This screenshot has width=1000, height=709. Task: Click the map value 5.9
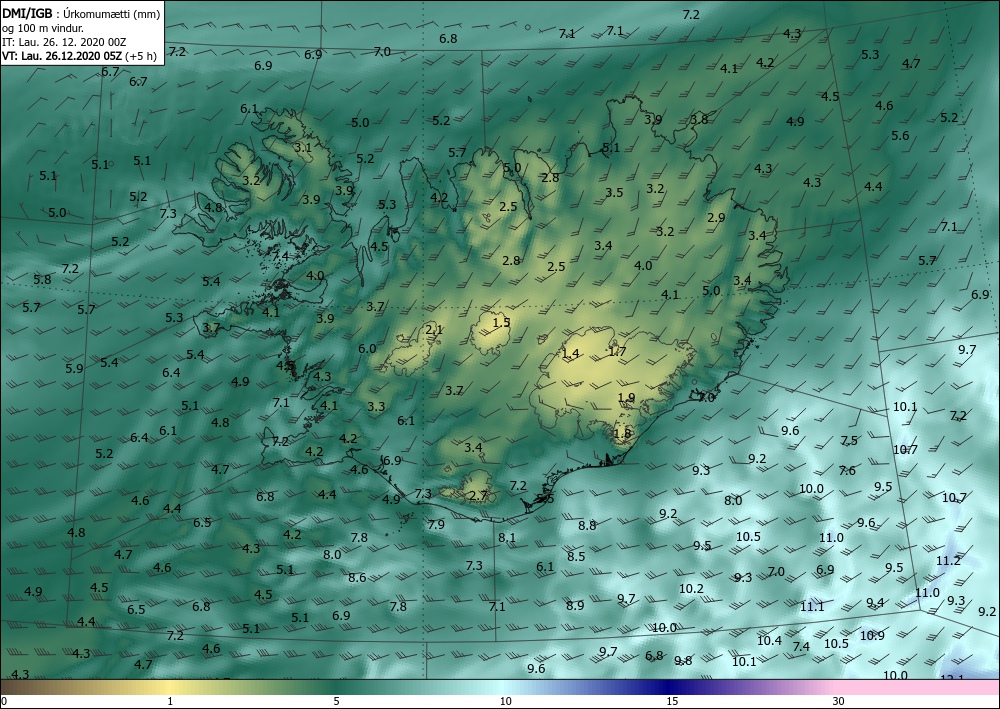pos(74,369)
